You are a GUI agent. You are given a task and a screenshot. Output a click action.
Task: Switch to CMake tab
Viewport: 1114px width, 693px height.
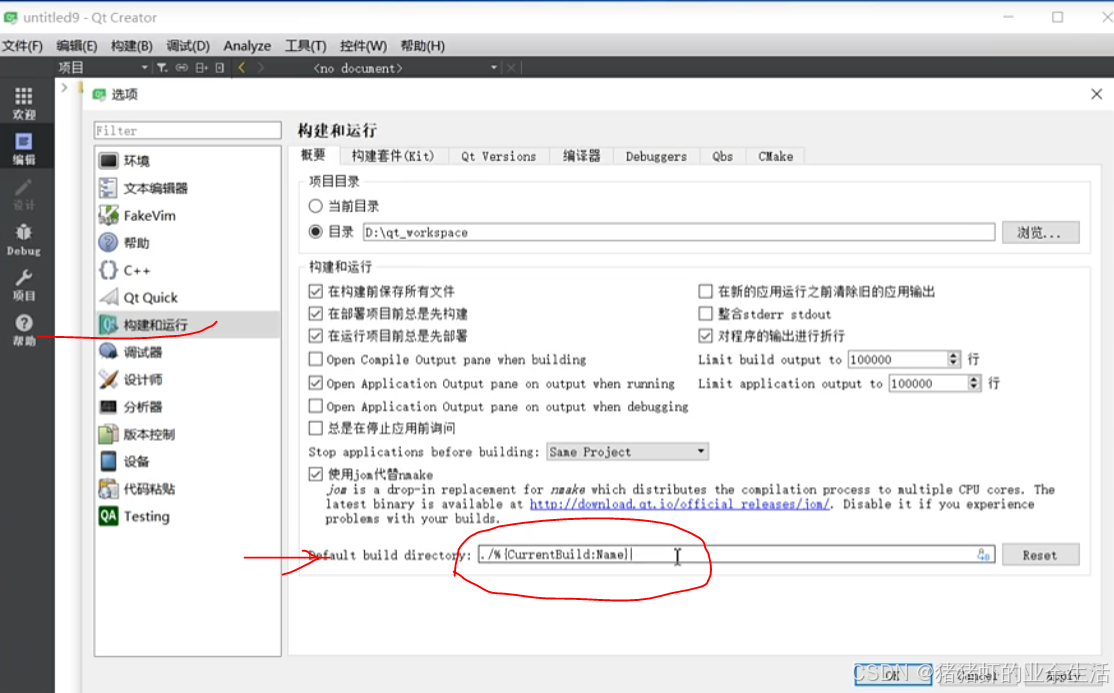click(x=775, y=156)
